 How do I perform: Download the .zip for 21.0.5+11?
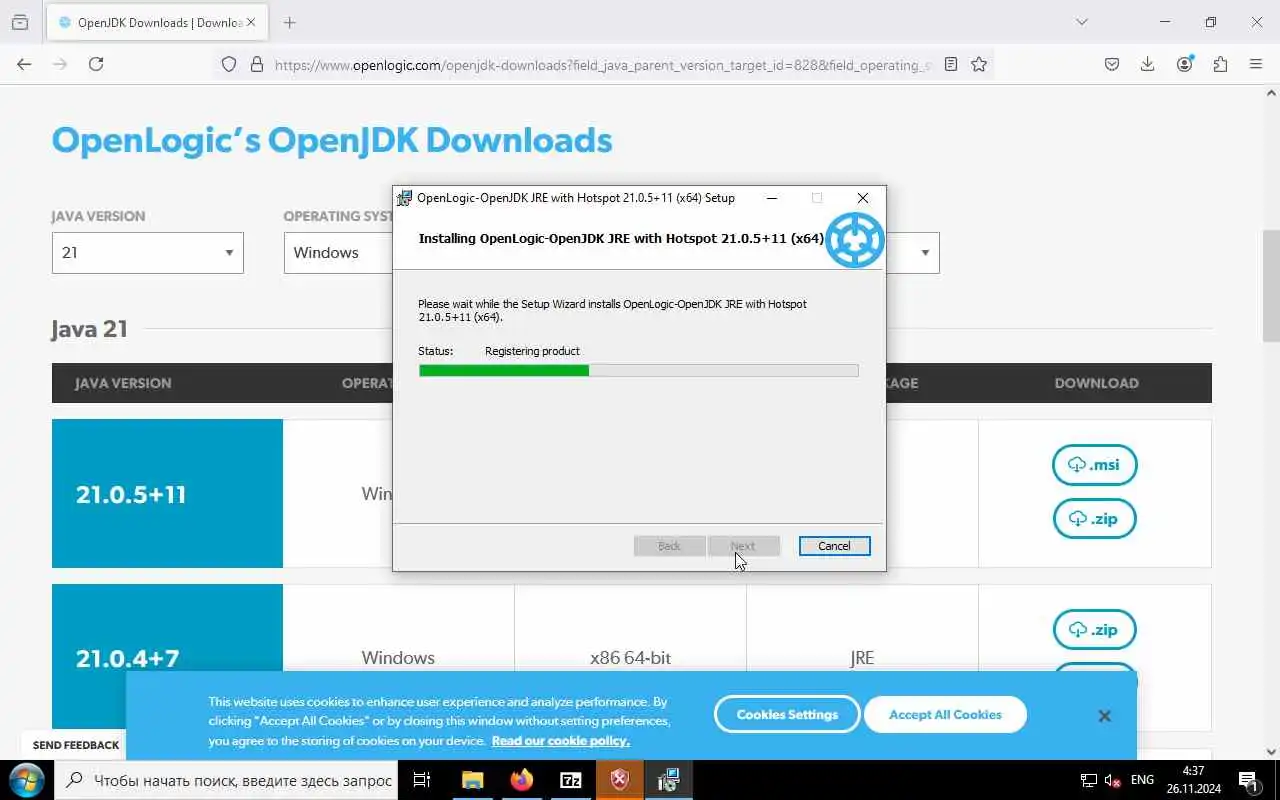tap(1094, 518)
